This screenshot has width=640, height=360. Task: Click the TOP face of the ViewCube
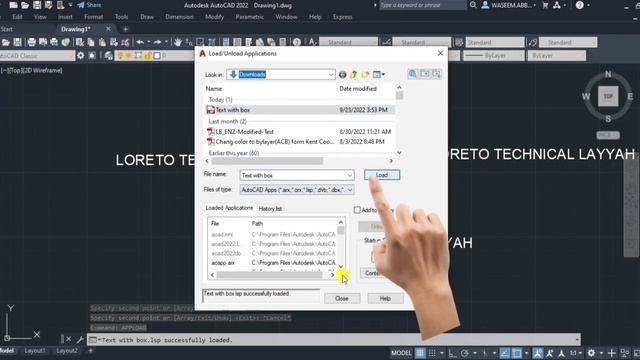[608, 96]
